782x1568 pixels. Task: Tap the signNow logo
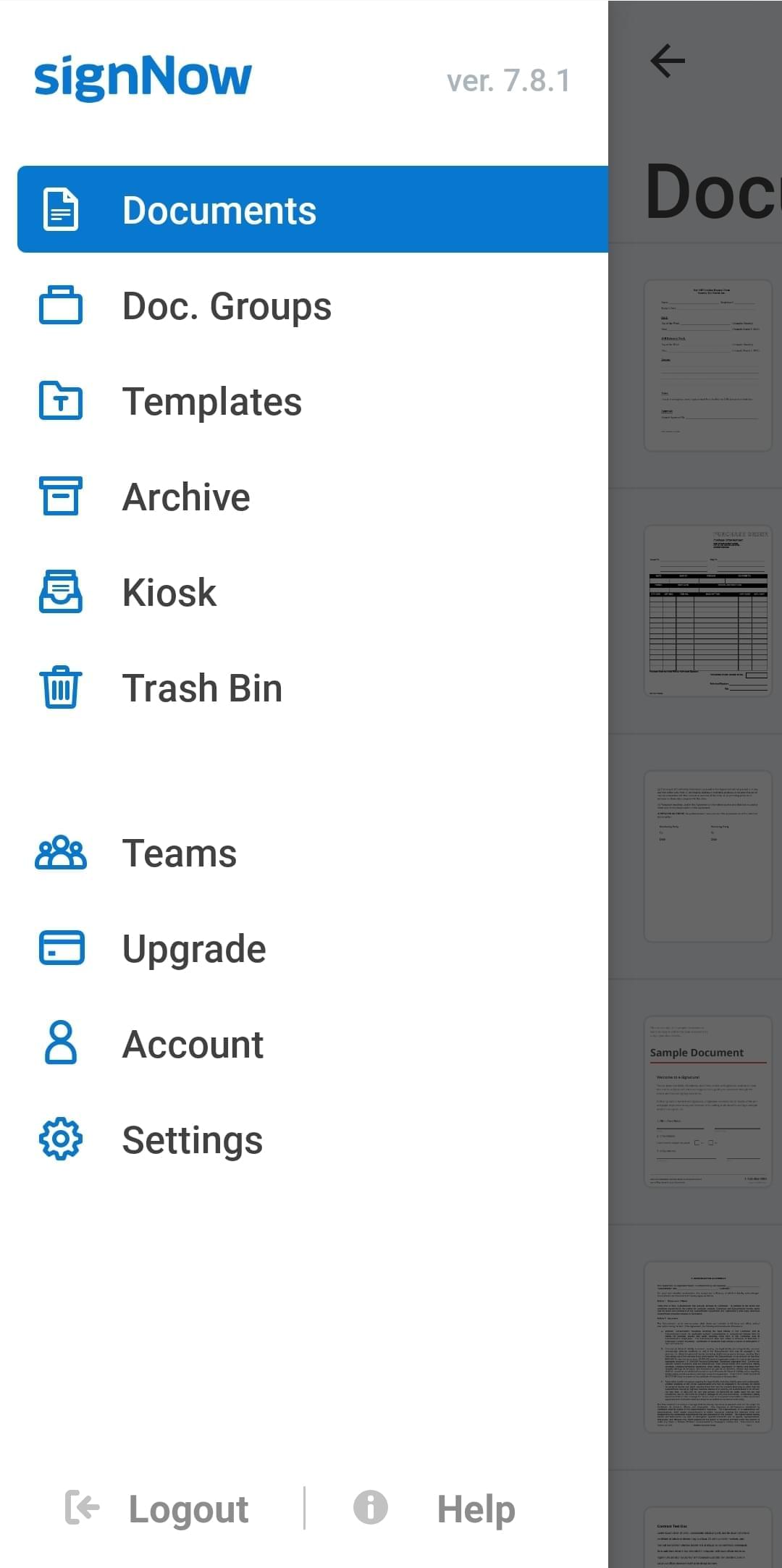[143, 77]
